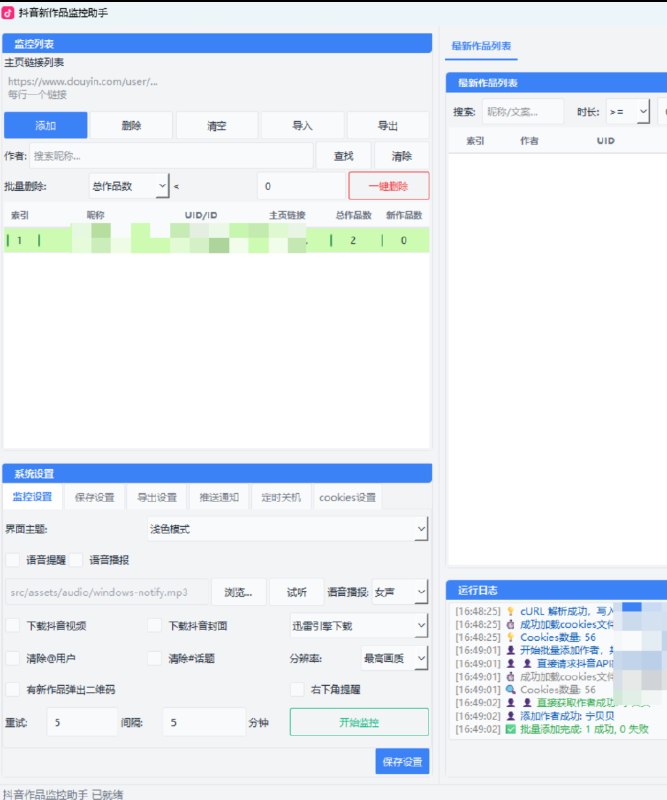The image size is (667, 800).
Task: Click the 昵称 column header in 监控列表
Action: tap(95, 215)
